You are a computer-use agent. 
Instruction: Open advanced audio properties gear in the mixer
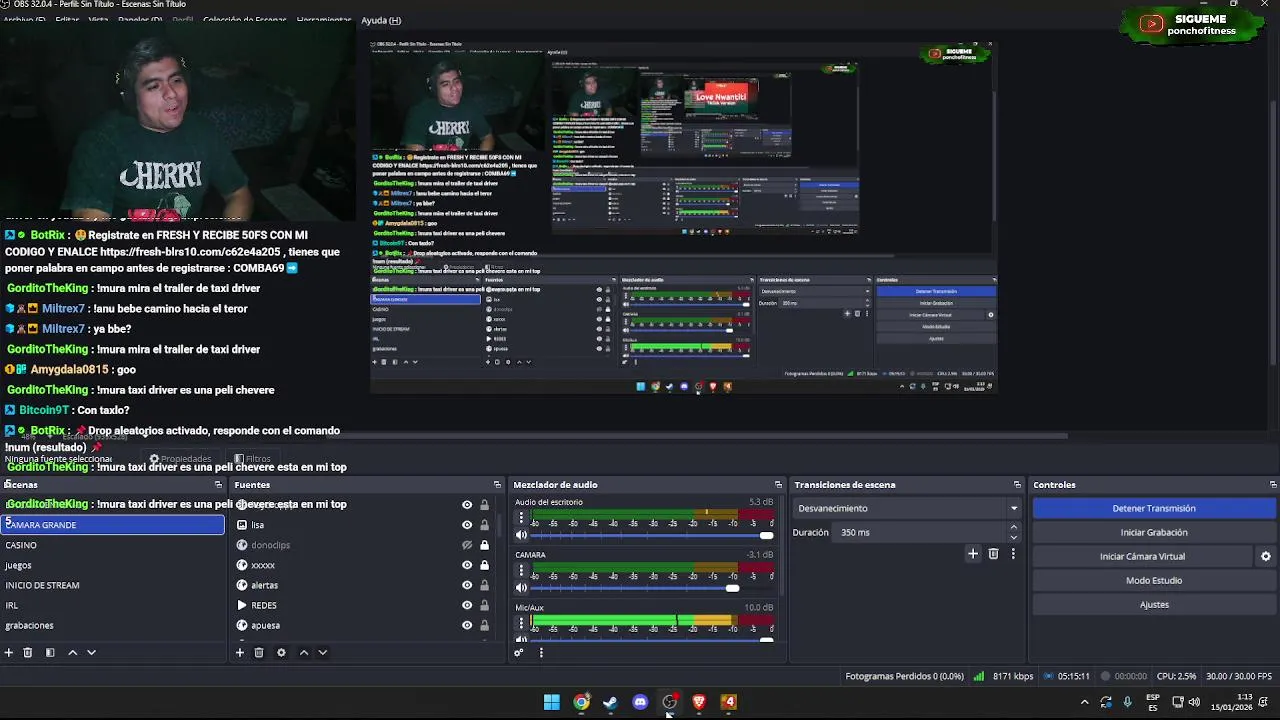pos(519,652)
